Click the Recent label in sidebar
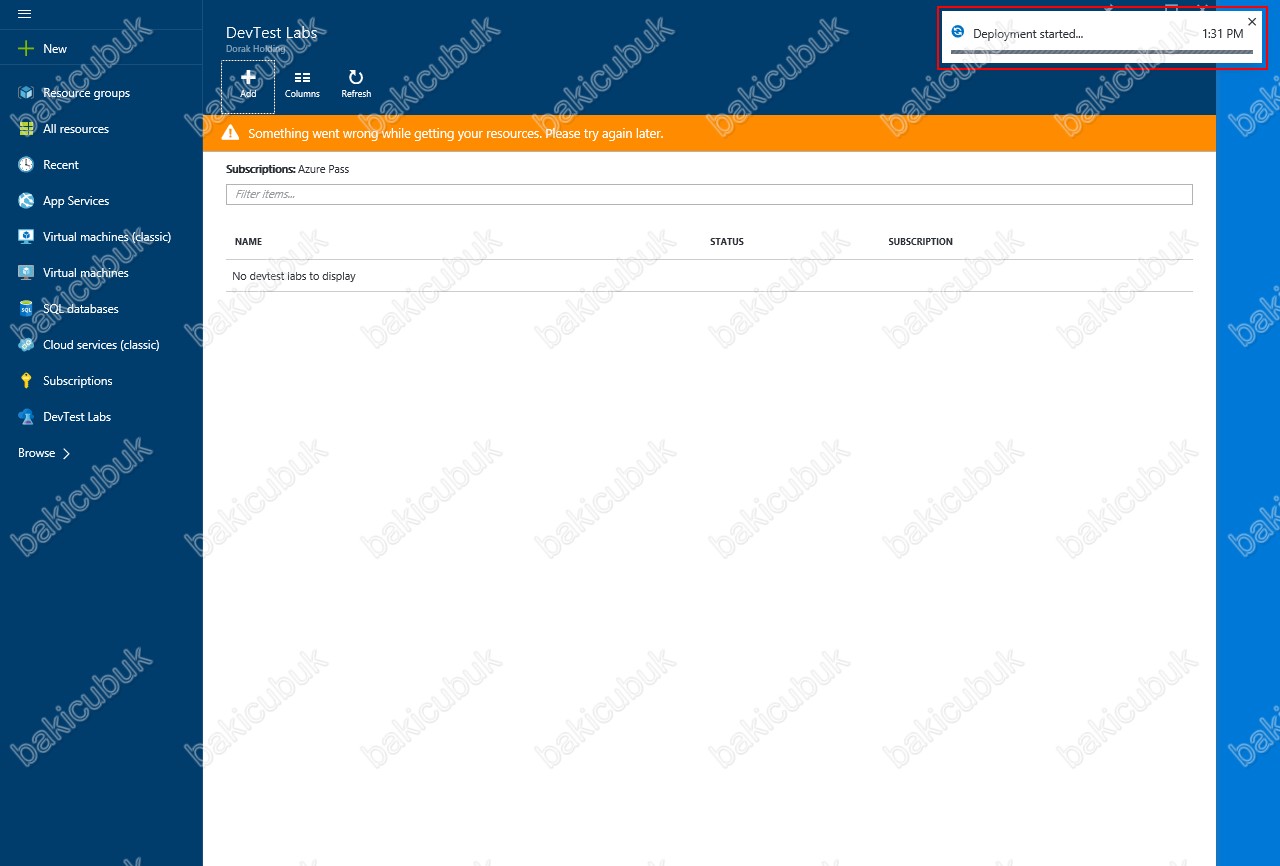The width and height of the screenshot is (1280, 866). point(61,165)
